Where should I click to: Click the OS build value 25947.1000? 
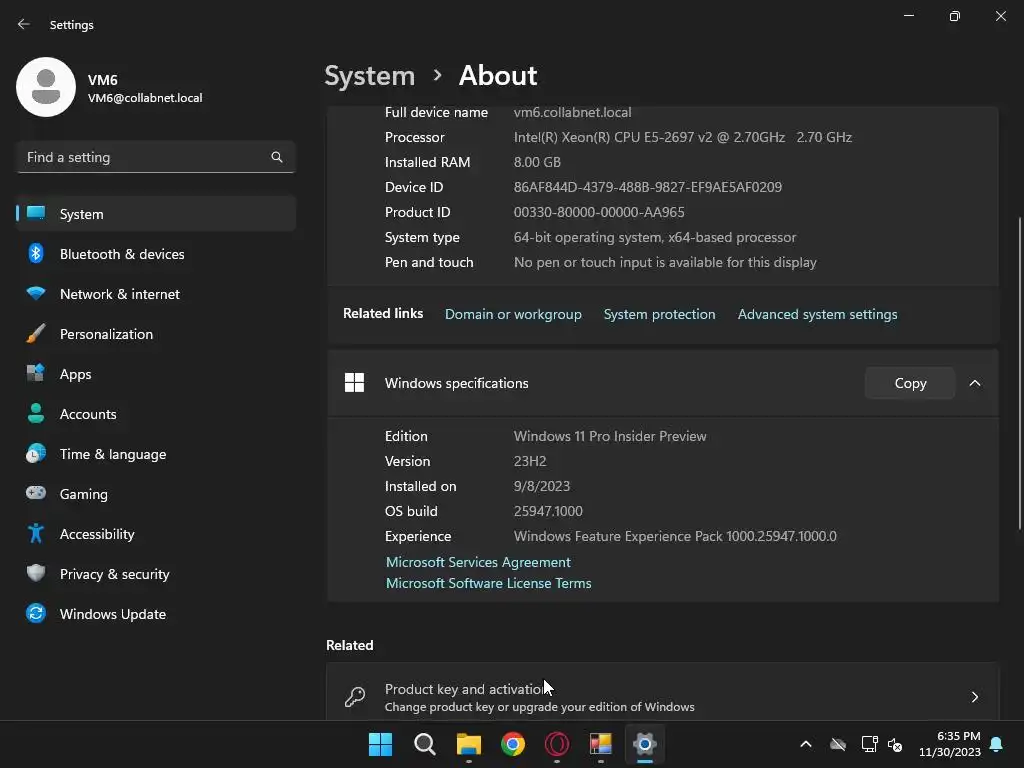[548, 511]
